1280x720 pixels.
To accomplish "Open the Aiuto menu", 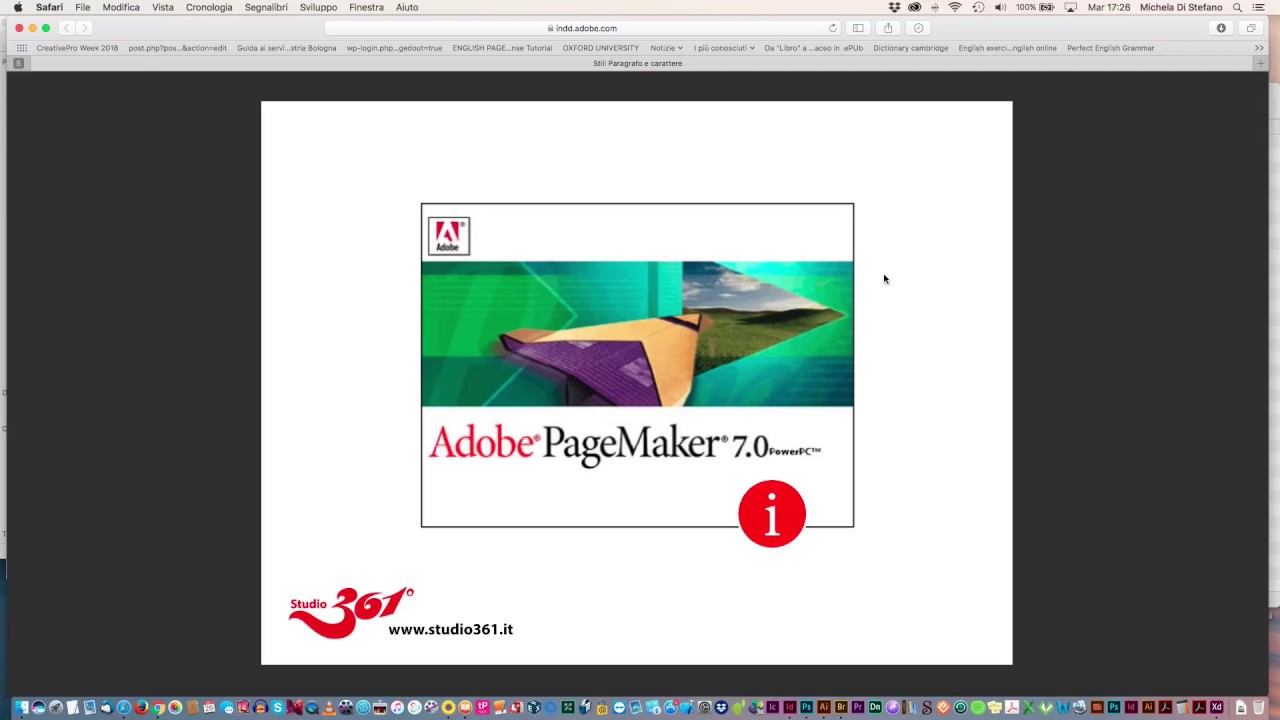I will [x=407, y=7].
